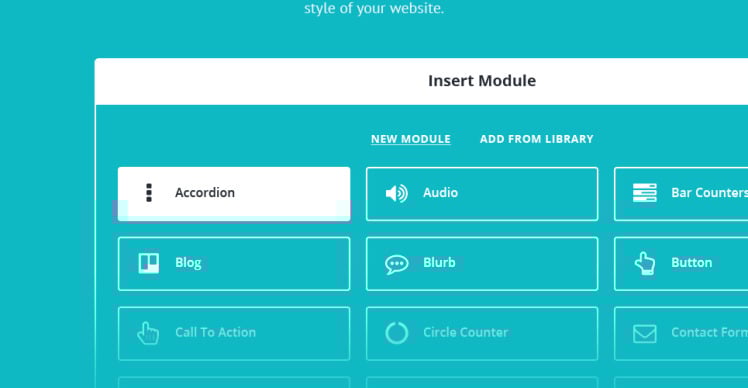
Task: Open the Add From Library tab
Action: (537, 139)
